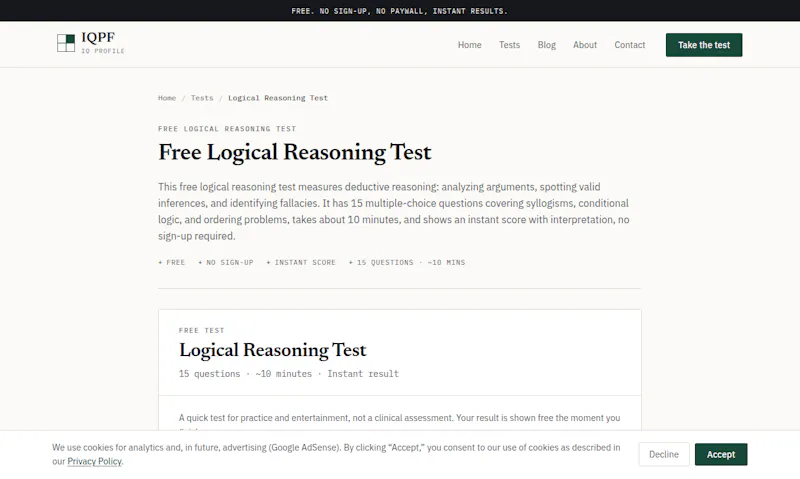The width and height of the screenshot is (800, 479).
Task: Click the IQPF grid logo icon
Action: point(66,43)
